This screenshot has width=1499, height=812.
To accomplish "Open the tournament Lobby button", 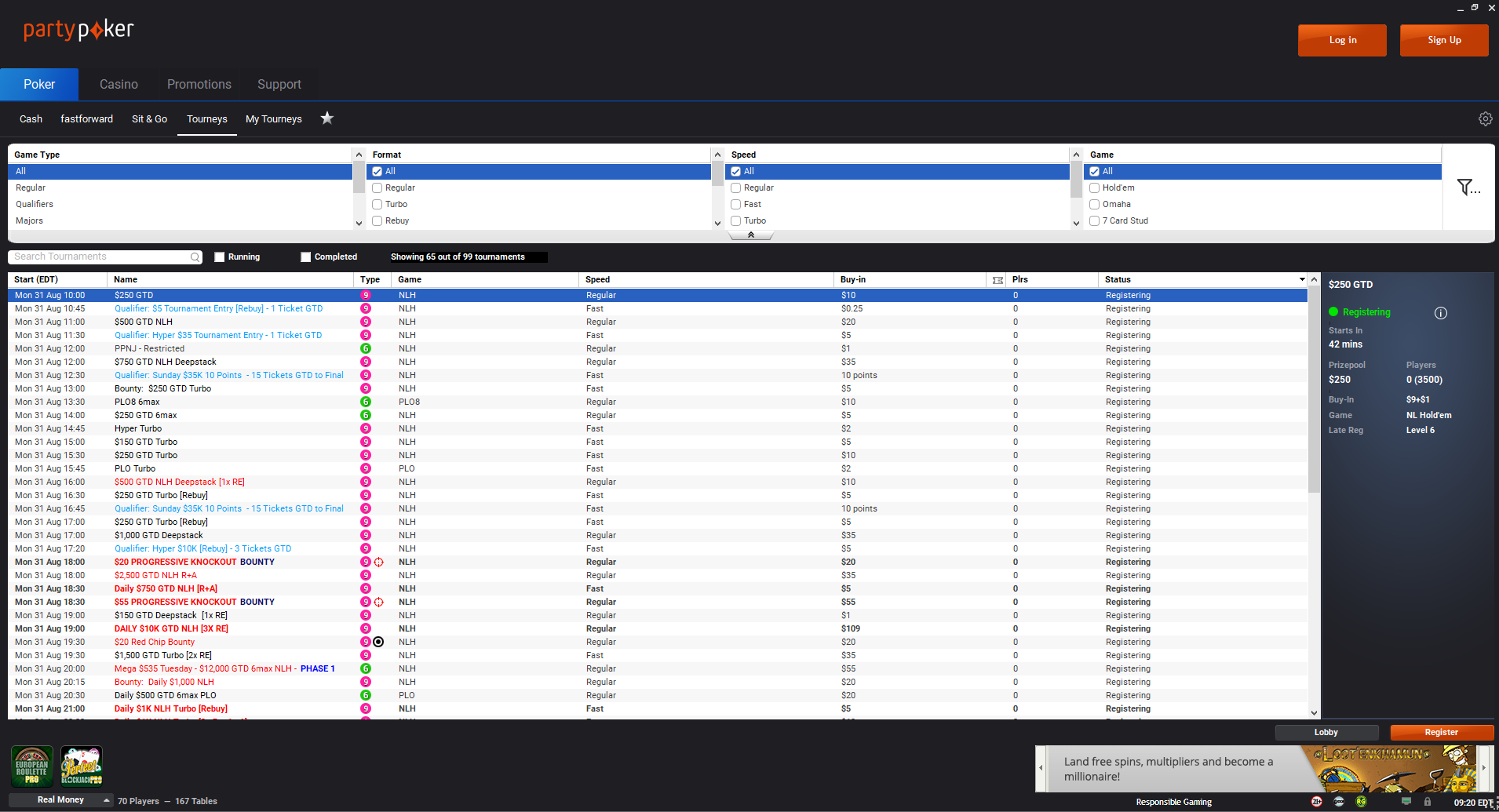I will tap(1326, 733).
